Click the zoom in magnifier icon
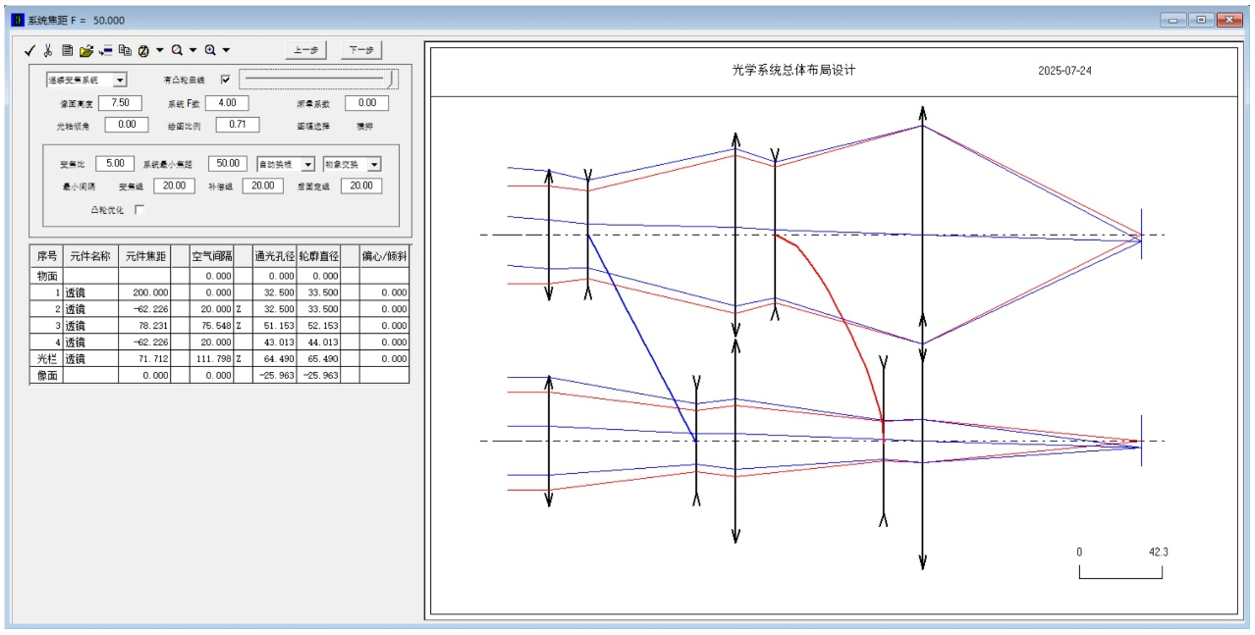Viewport: 1255px width, 635px height. coord(210,50)
